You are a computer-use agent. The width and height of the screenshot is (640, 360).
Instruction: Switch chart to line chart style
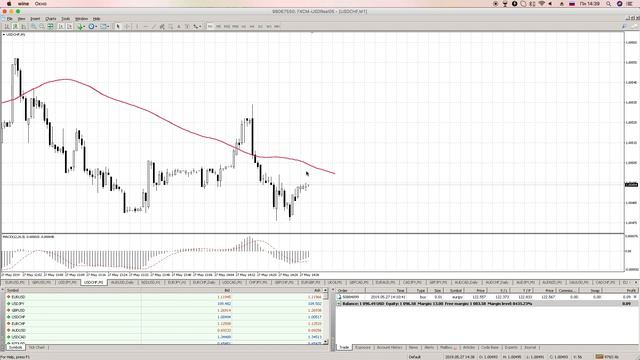click(x=23, y=27)
